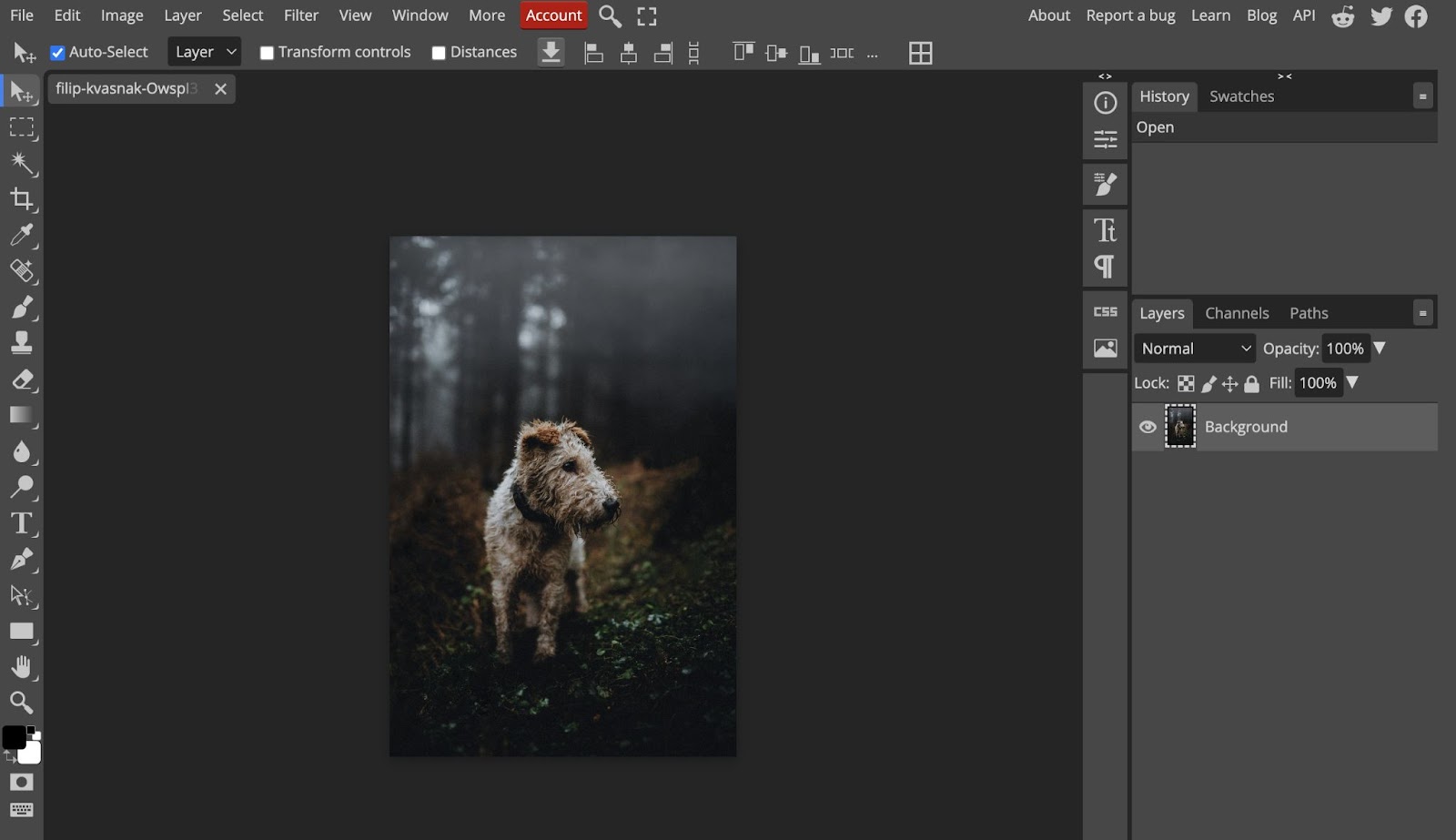Activate the Type tool

pos(22,523)
